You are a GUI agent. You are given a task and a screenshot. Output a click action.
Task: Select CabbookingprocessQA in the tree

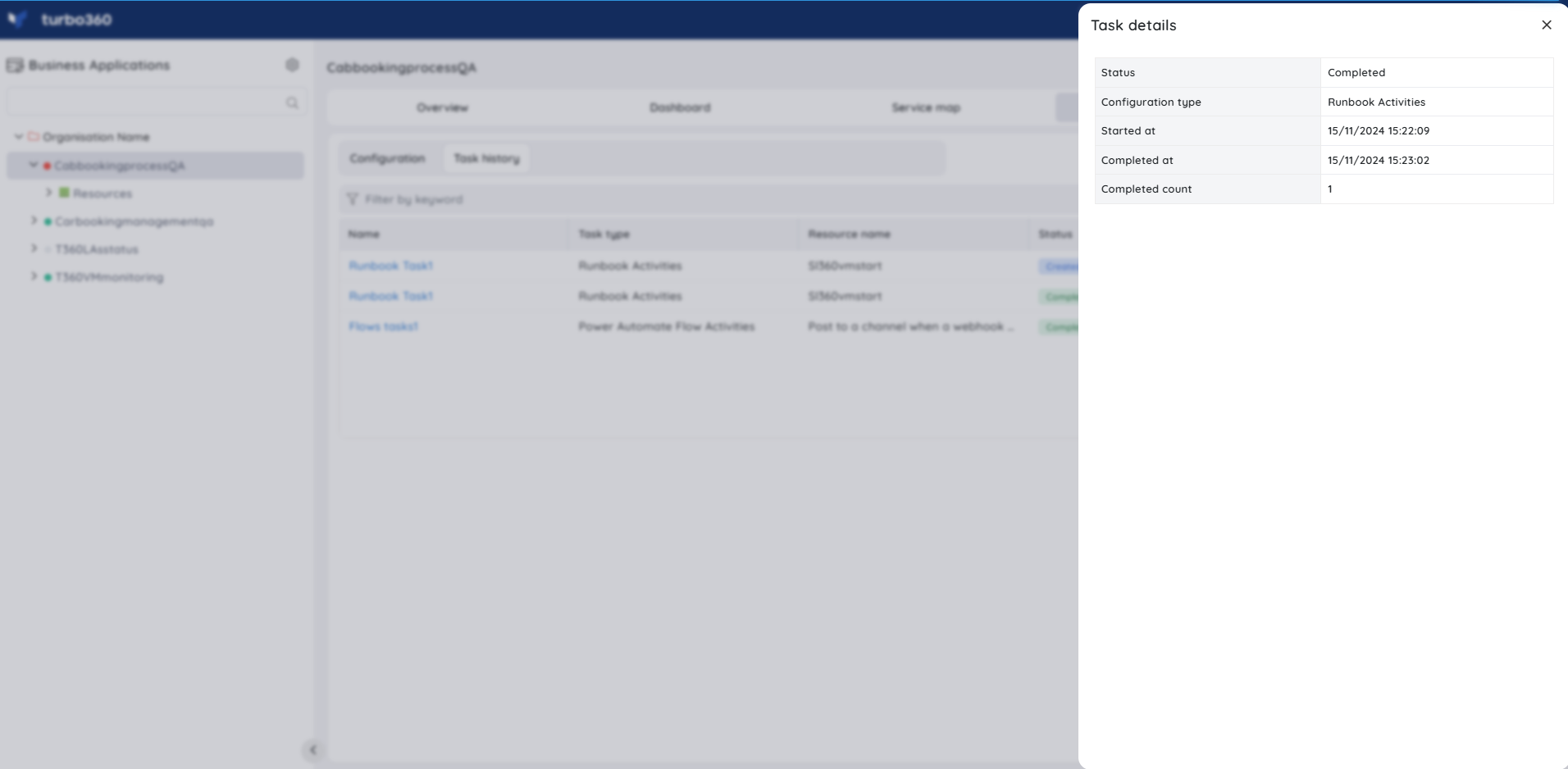point(120,166)
